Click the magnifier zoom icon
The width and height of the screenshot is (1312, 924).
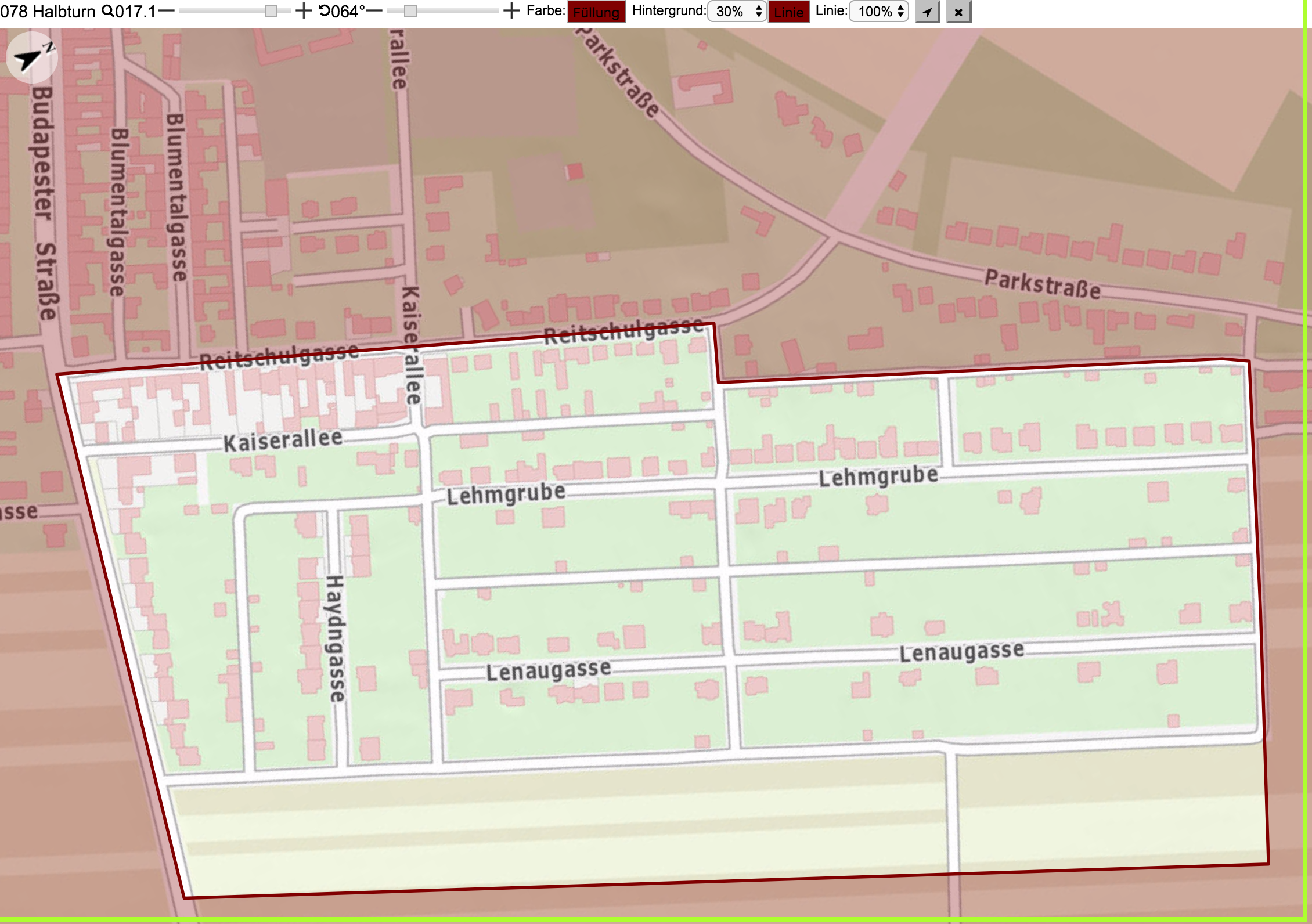107,11
